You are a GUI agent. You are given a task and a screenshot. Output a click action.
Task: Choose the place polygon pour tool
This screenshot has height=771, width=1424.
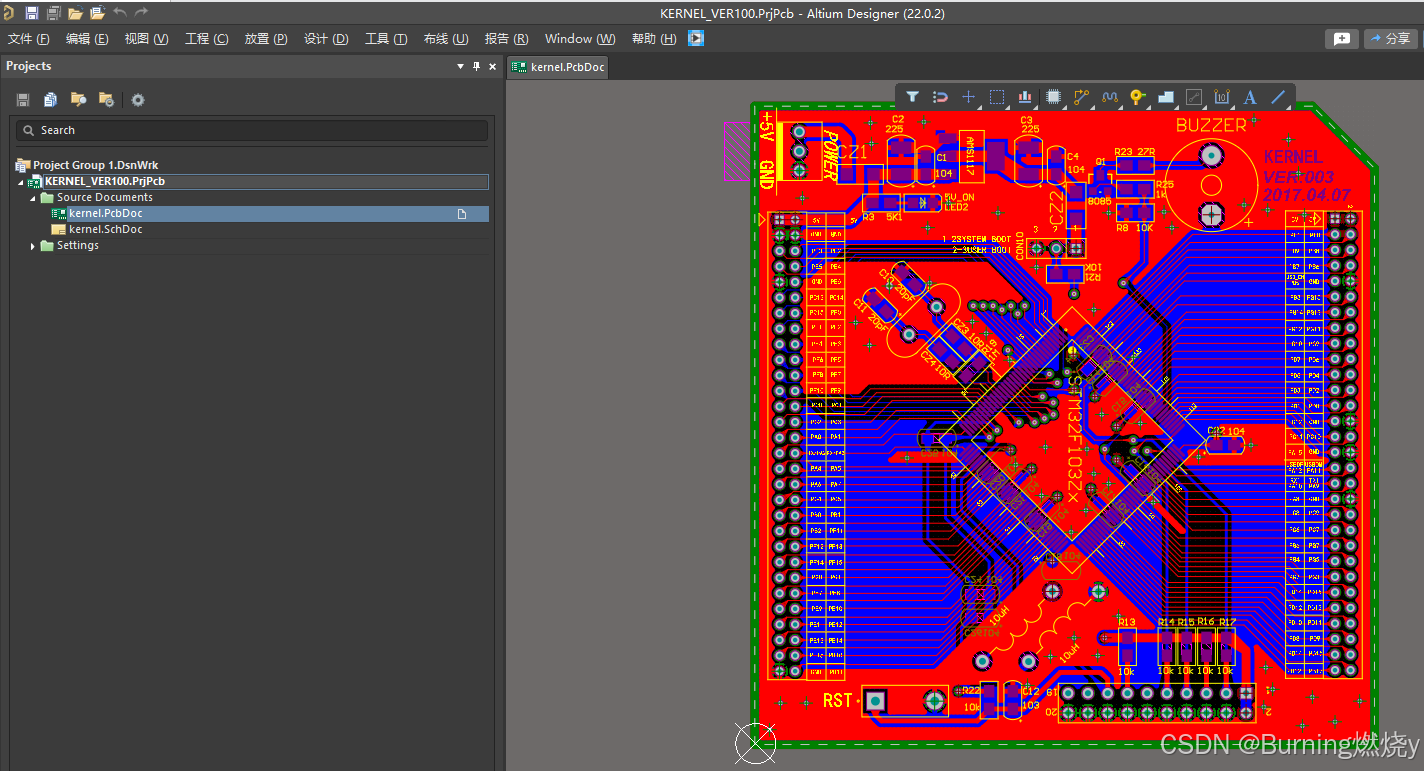(x=1165, y=97)
